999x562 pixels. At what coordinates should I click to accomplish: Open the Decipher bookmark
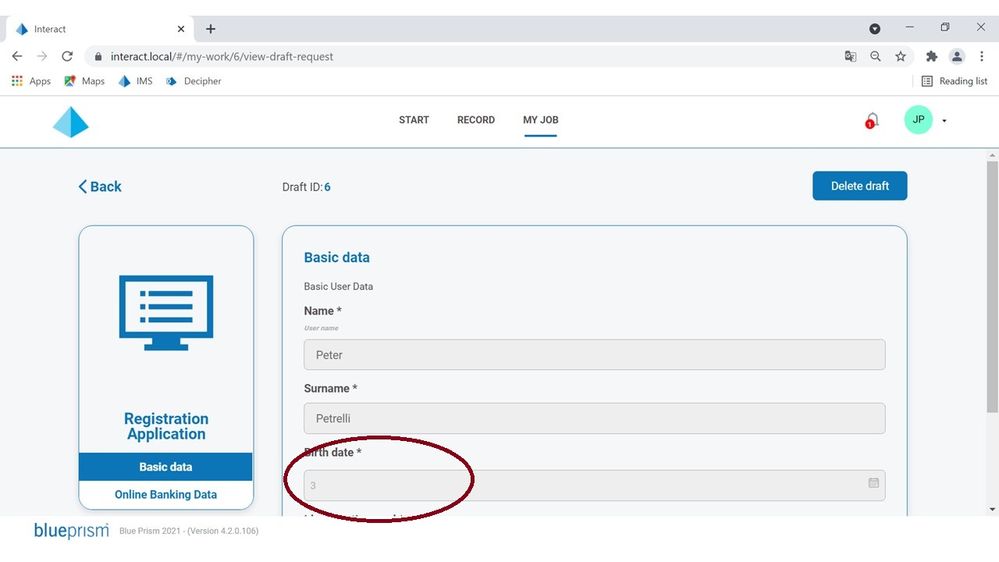coord(193,81)
